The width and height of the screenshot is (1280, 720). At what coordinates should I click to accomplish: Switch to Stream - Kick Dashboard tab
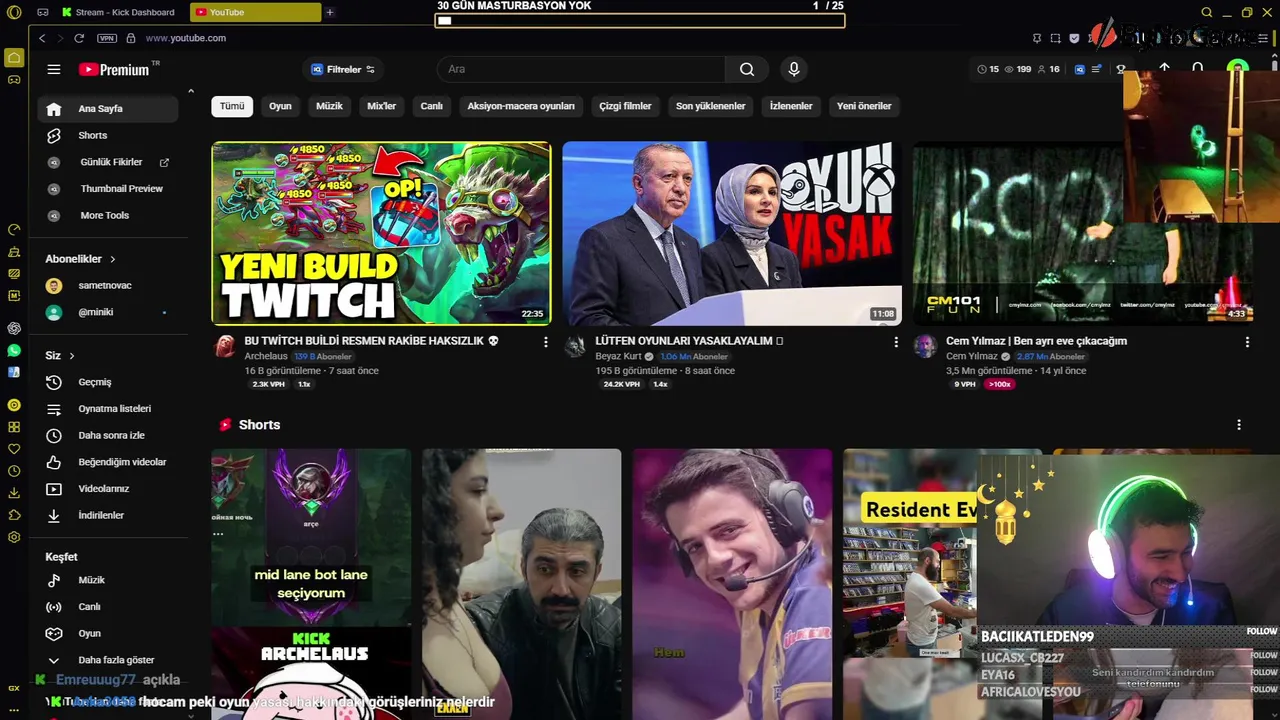117,12
